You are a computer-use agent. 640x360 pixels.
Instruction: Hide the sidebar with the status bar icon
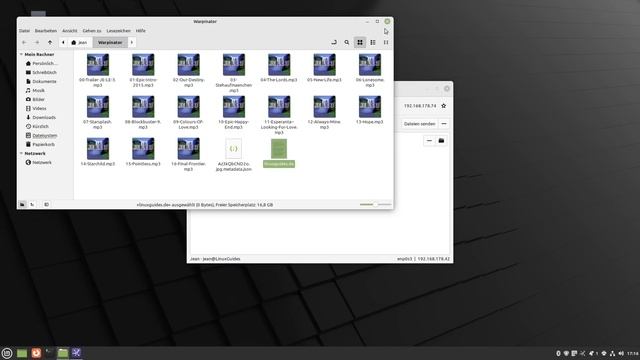point(46,204)
